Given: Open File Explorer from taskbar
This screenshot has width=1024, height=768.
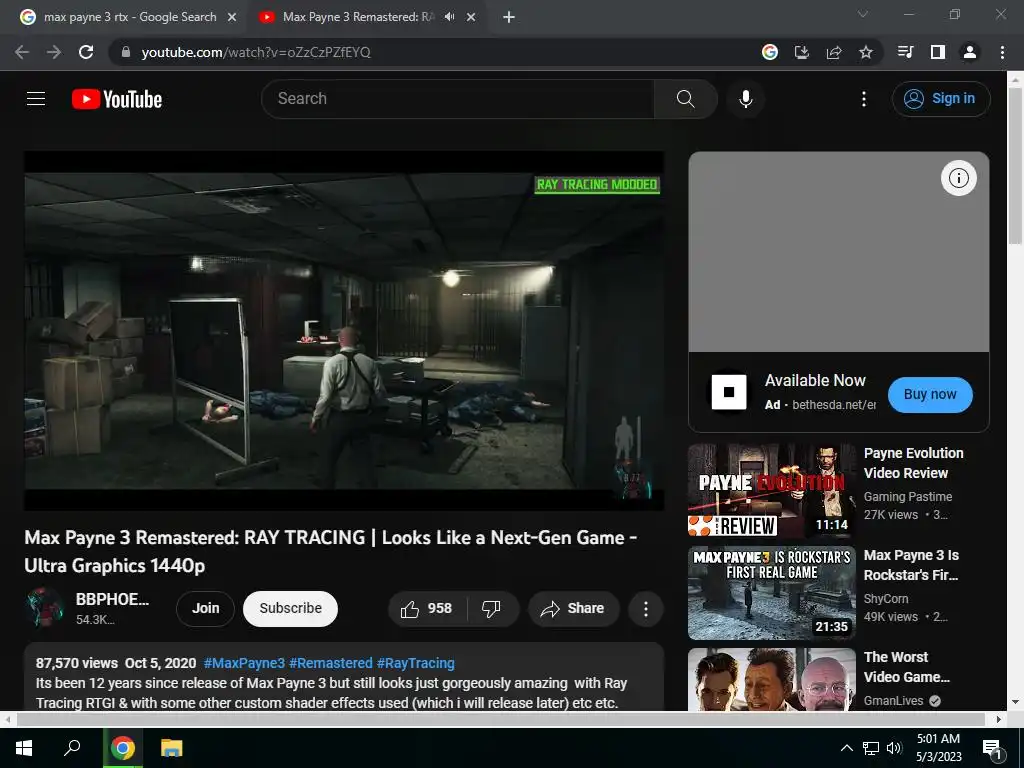Looking at the screenshot, I should (172, 748).
